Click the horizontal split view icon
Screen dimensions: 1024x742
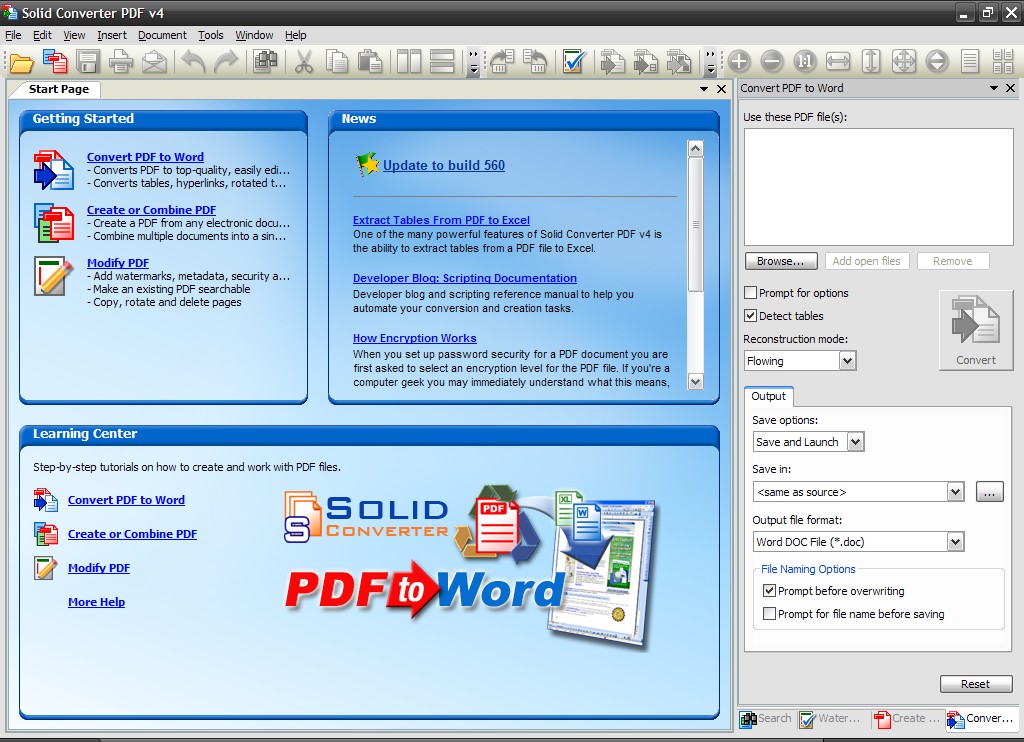[442, 62]
